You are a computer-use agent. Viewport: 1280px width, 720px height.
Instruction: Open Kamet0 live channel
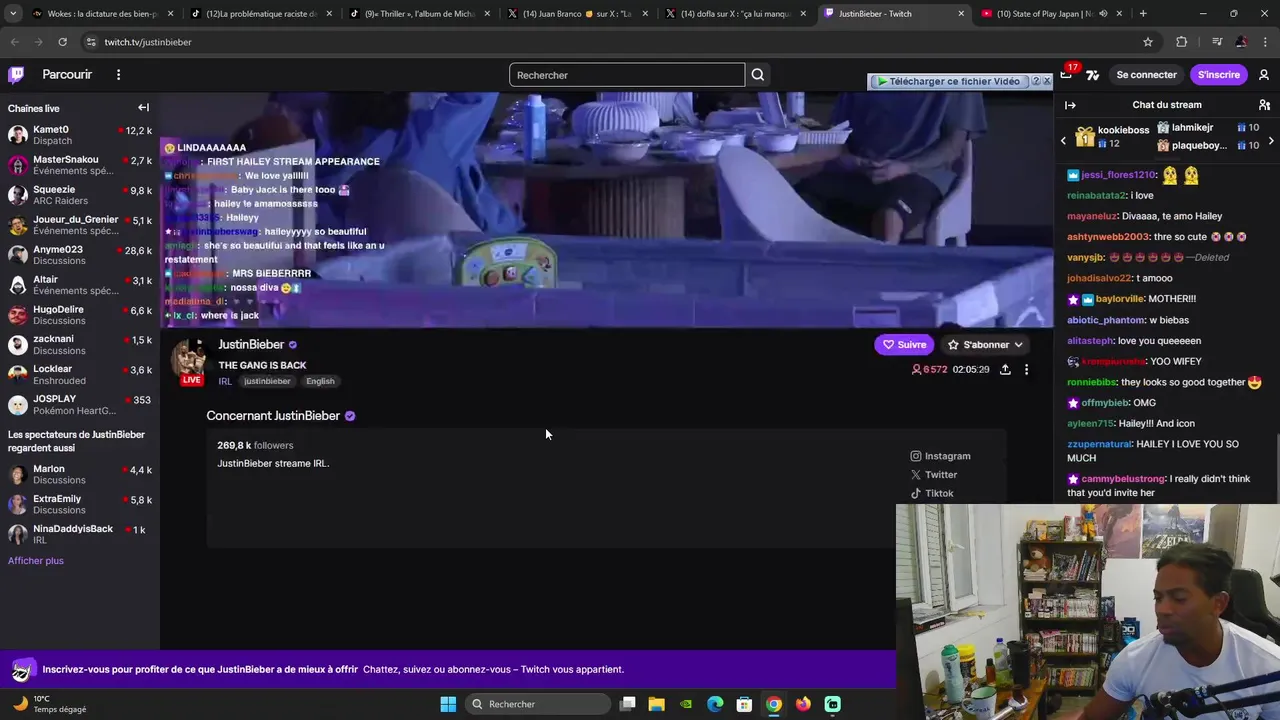[x=80, y=135]
